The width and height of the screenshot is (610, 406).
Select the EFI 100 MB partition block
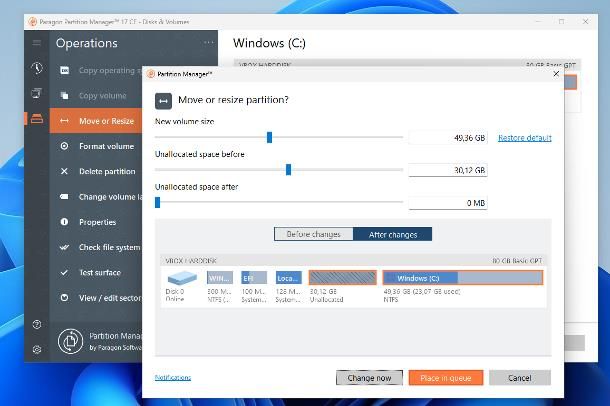coord(254,278)
